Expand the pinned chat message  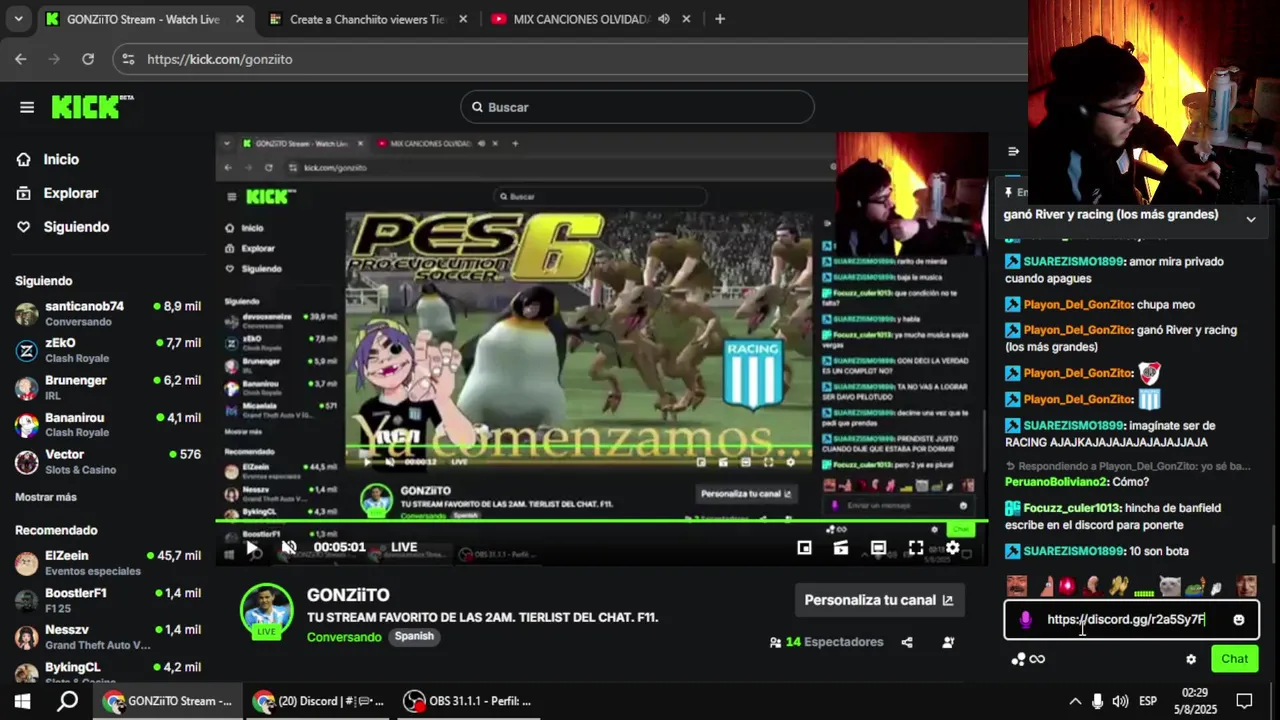[x=1250, y=219]
